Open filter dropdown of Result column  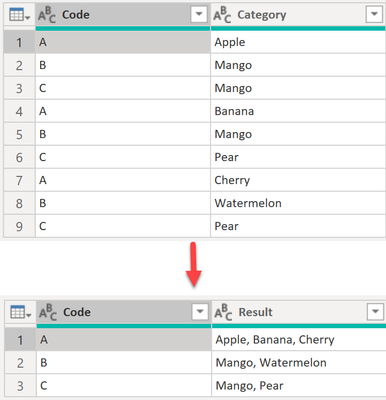375,312
